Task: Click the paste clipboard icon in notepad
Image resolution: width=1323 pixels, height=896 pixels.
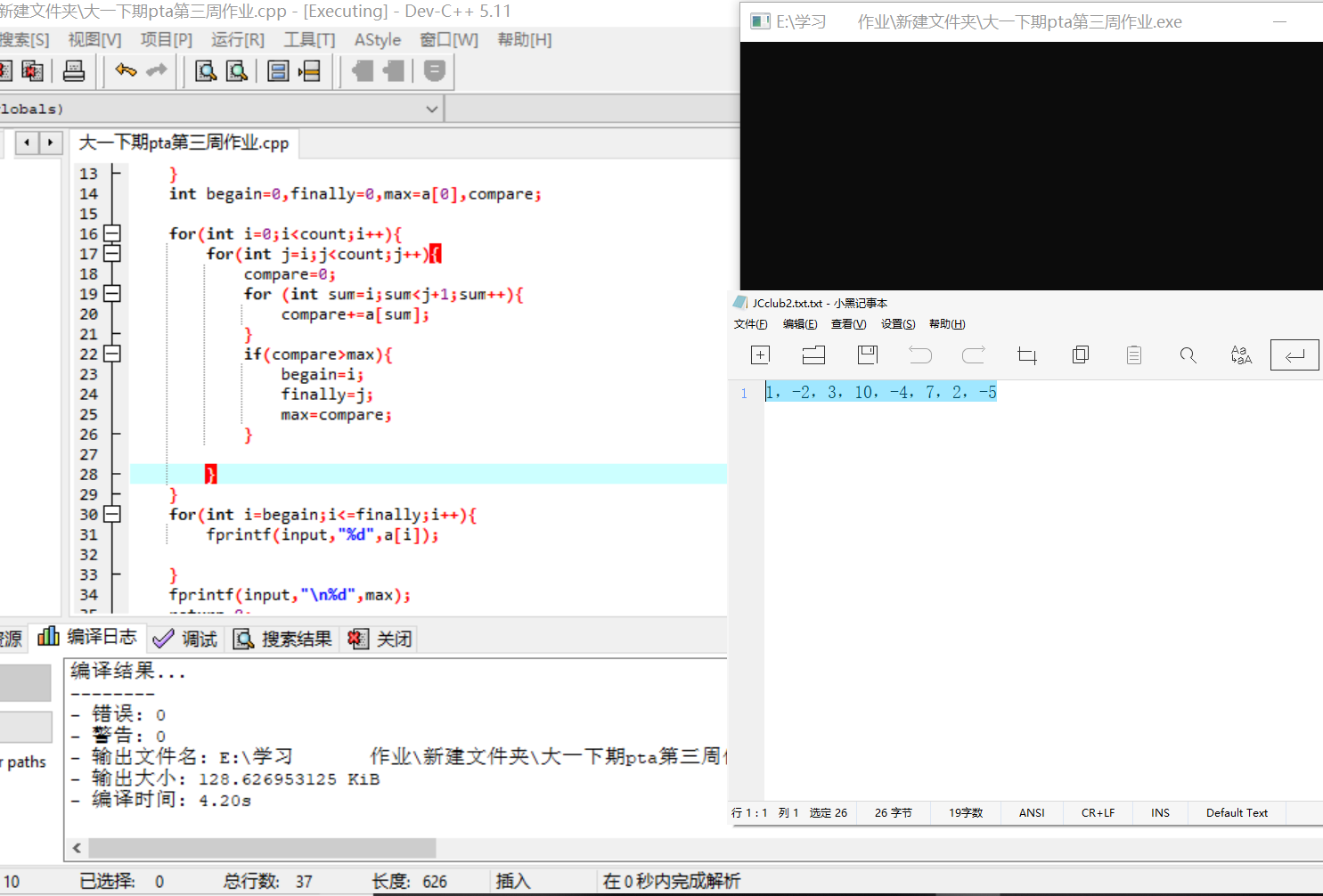Action: 1134,355
